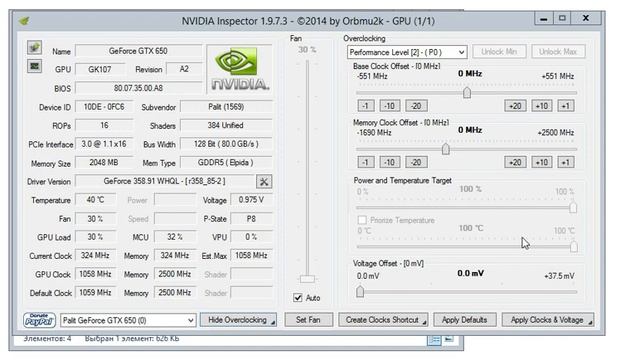Minimize the NVIDIA Inspector window
The height and width of the screenshot is (360, 640).
pos(544,19)
